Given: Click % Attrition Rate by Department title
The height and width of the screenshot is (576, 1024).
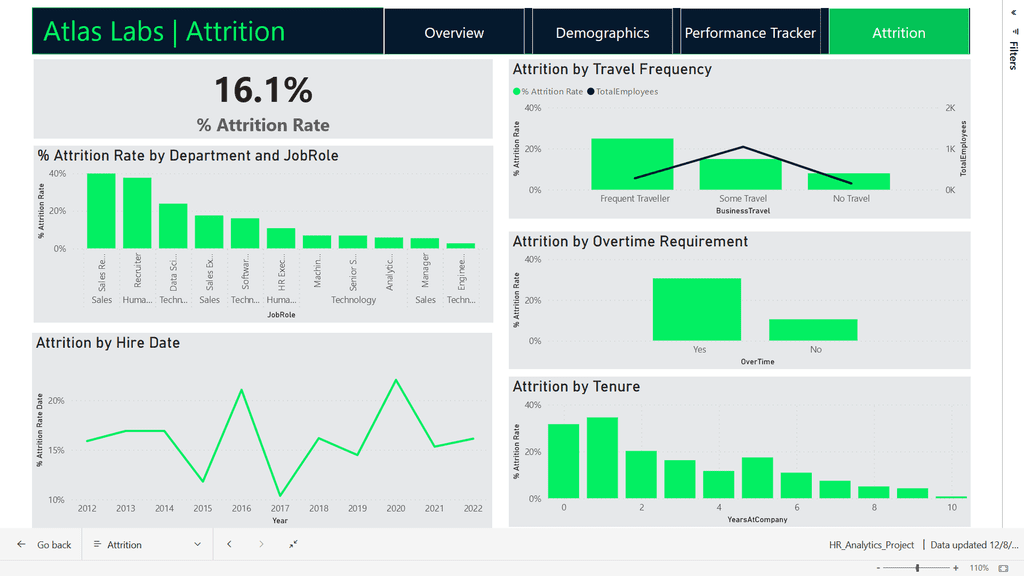Looking at the screenshot, I should coord(188,155).
